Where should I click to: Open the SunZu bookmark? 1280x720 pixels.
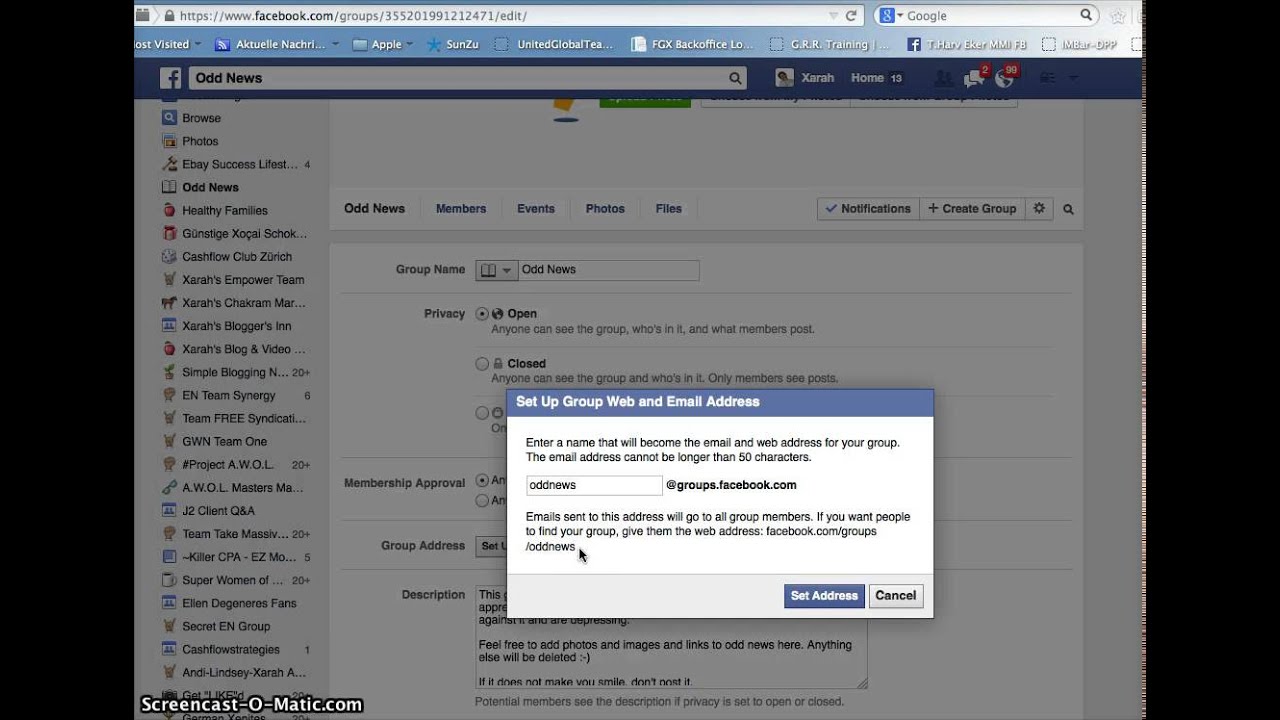(452, 44)
